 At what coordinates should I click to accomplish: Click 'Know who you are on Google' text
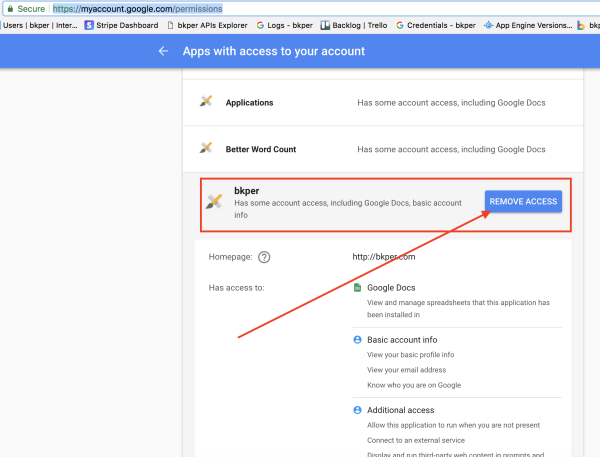414,385
